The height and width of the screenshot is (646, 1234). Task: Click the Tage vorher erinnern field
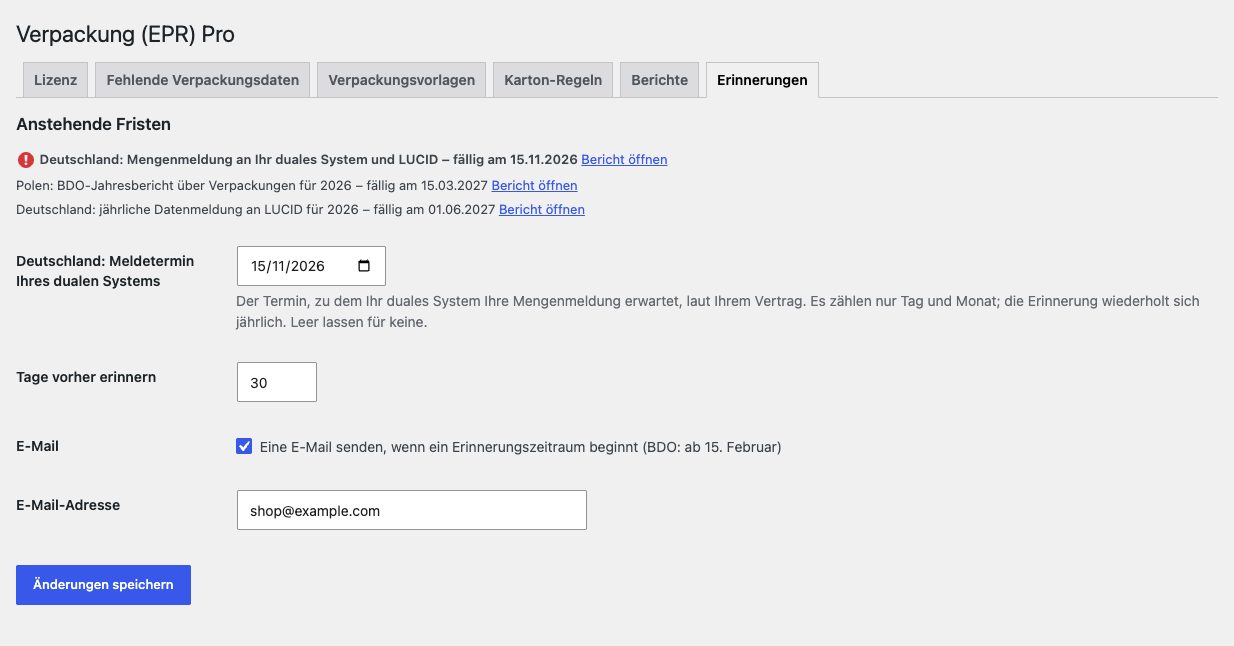(277, 382)
